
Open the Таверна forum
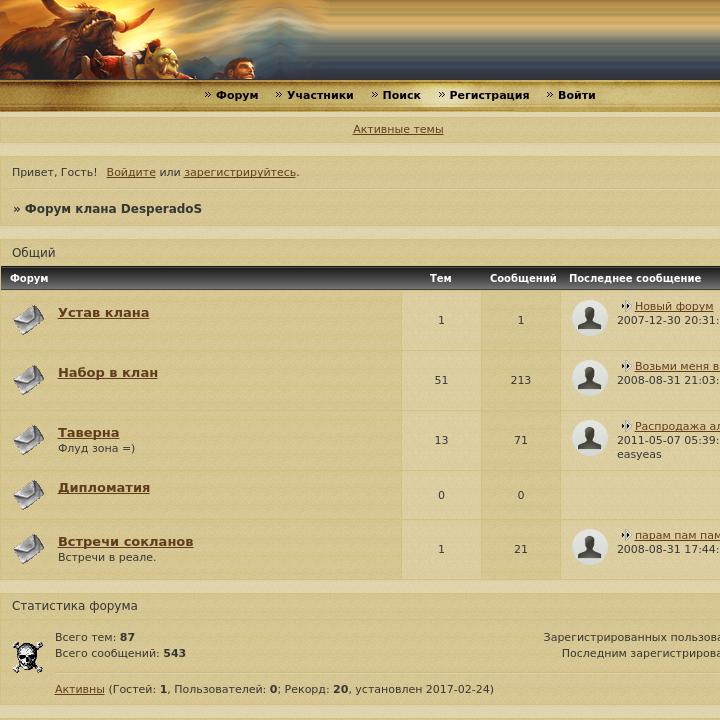[x=88, y=433]
